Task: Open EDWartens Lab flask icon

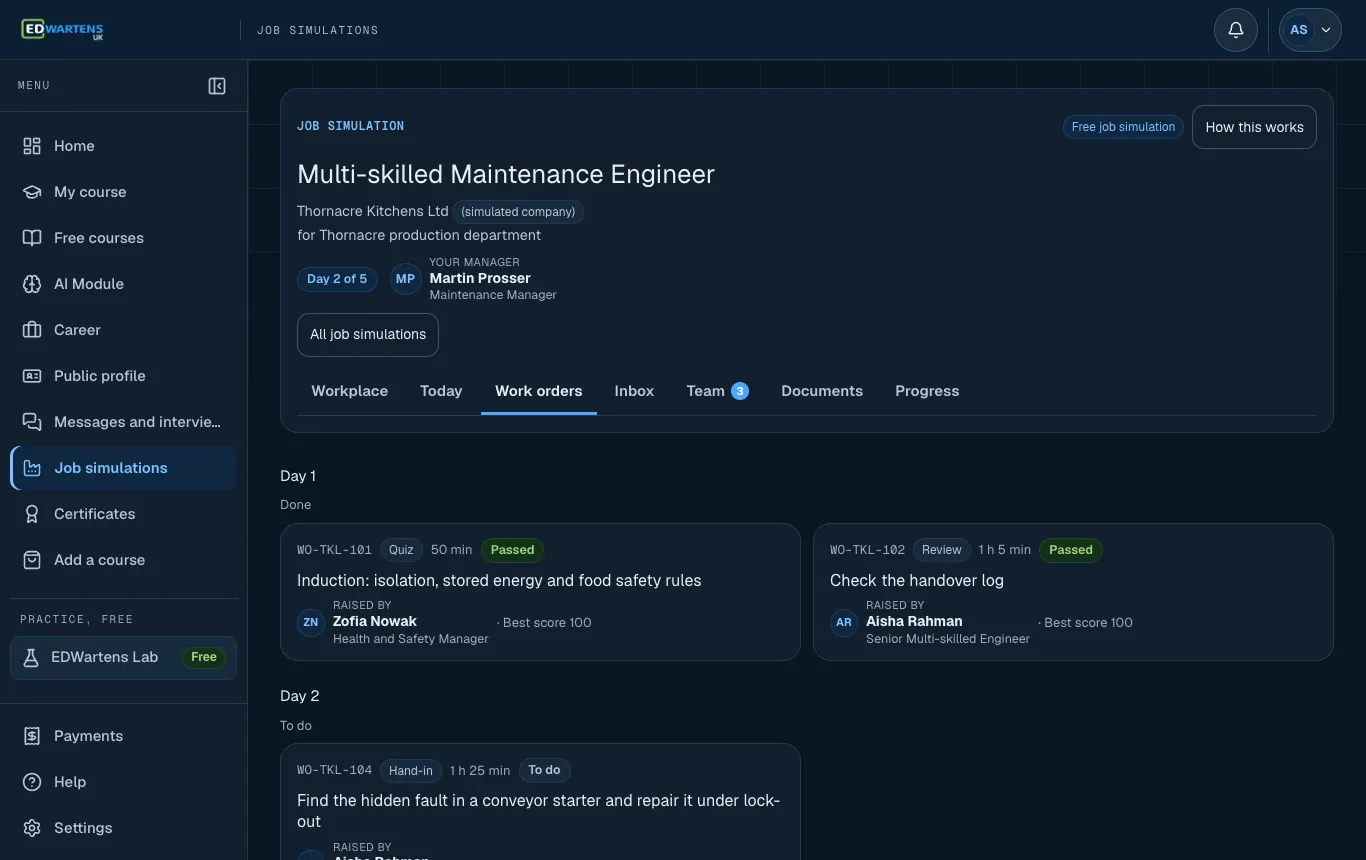Action: click(31, 658)
